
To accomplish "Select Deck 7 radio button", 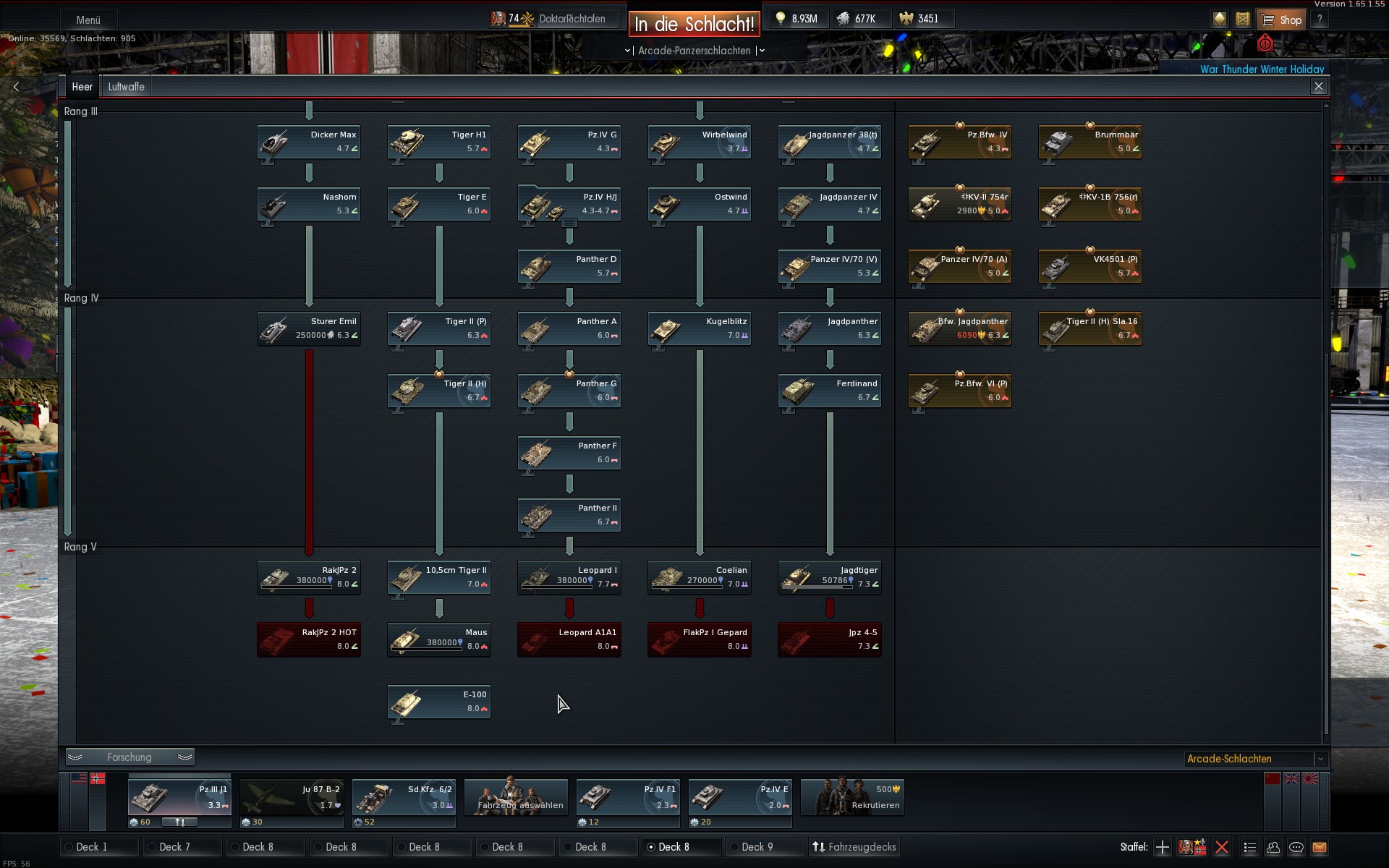I will (x=152, y=847).
